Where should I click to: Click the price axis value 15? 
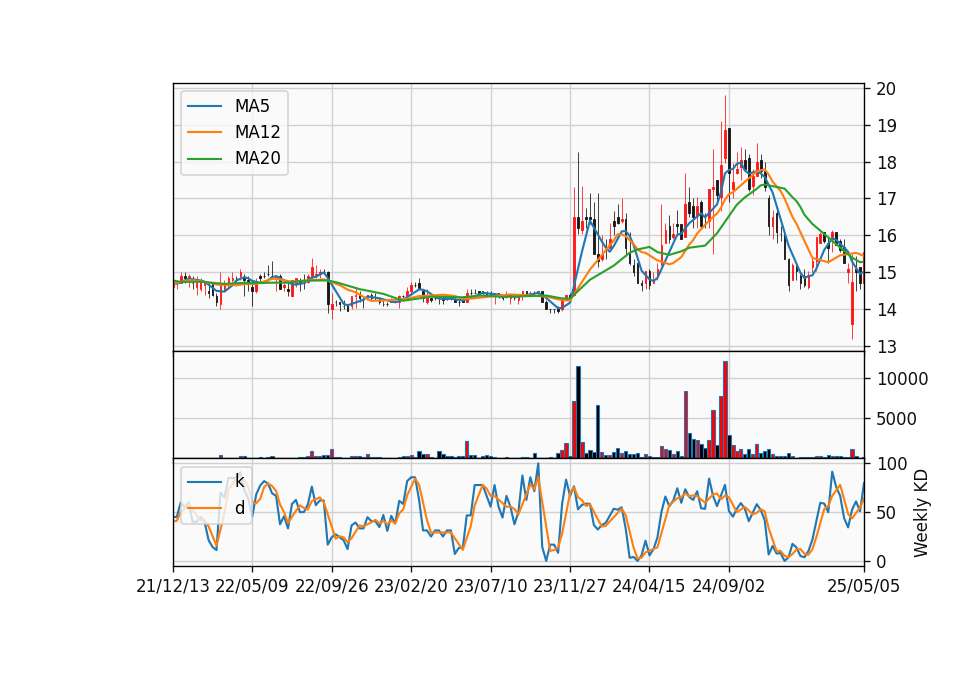click(x=886, y=272)
